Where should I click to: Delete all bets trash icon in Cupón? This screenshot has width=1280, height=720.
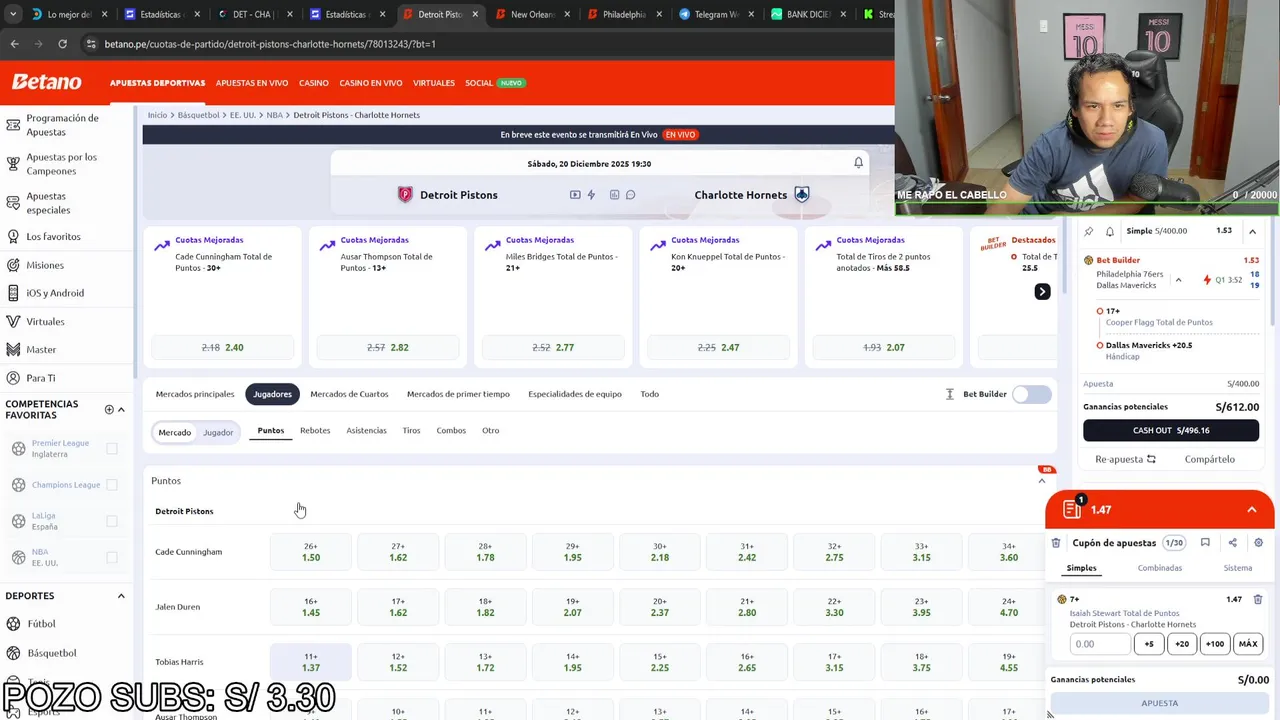coord(1056,543)
